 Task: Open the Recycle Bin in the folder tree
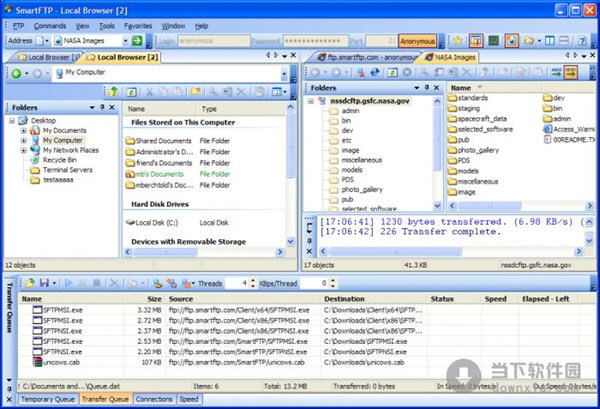click(x=60, y=160)
